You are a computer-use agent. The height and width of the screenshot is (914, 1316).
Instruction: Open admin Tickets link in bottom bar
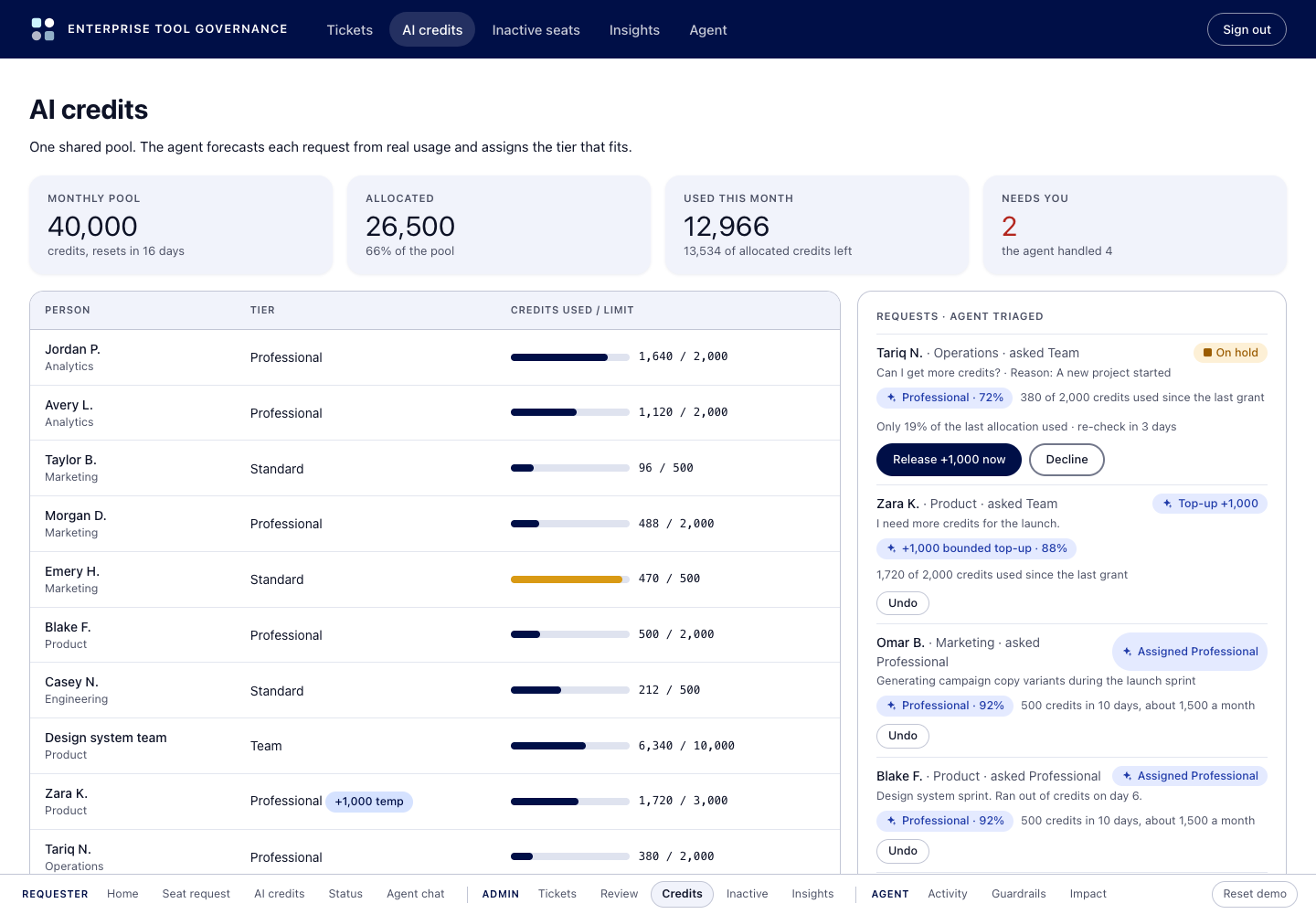click(x=557, y=894)
